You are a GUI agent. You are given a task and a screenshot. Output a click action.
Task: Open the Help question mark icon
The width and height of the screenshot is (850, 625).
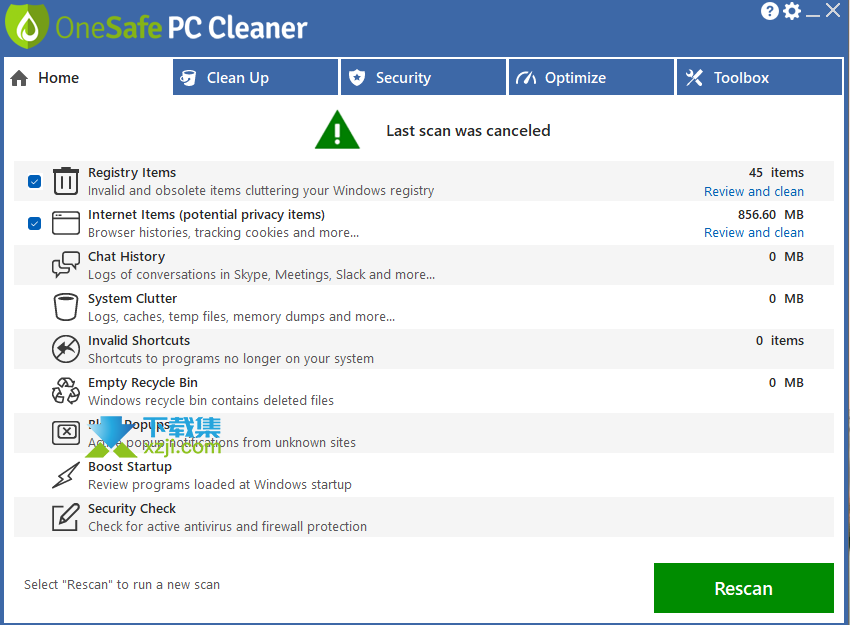coord(769,11)
